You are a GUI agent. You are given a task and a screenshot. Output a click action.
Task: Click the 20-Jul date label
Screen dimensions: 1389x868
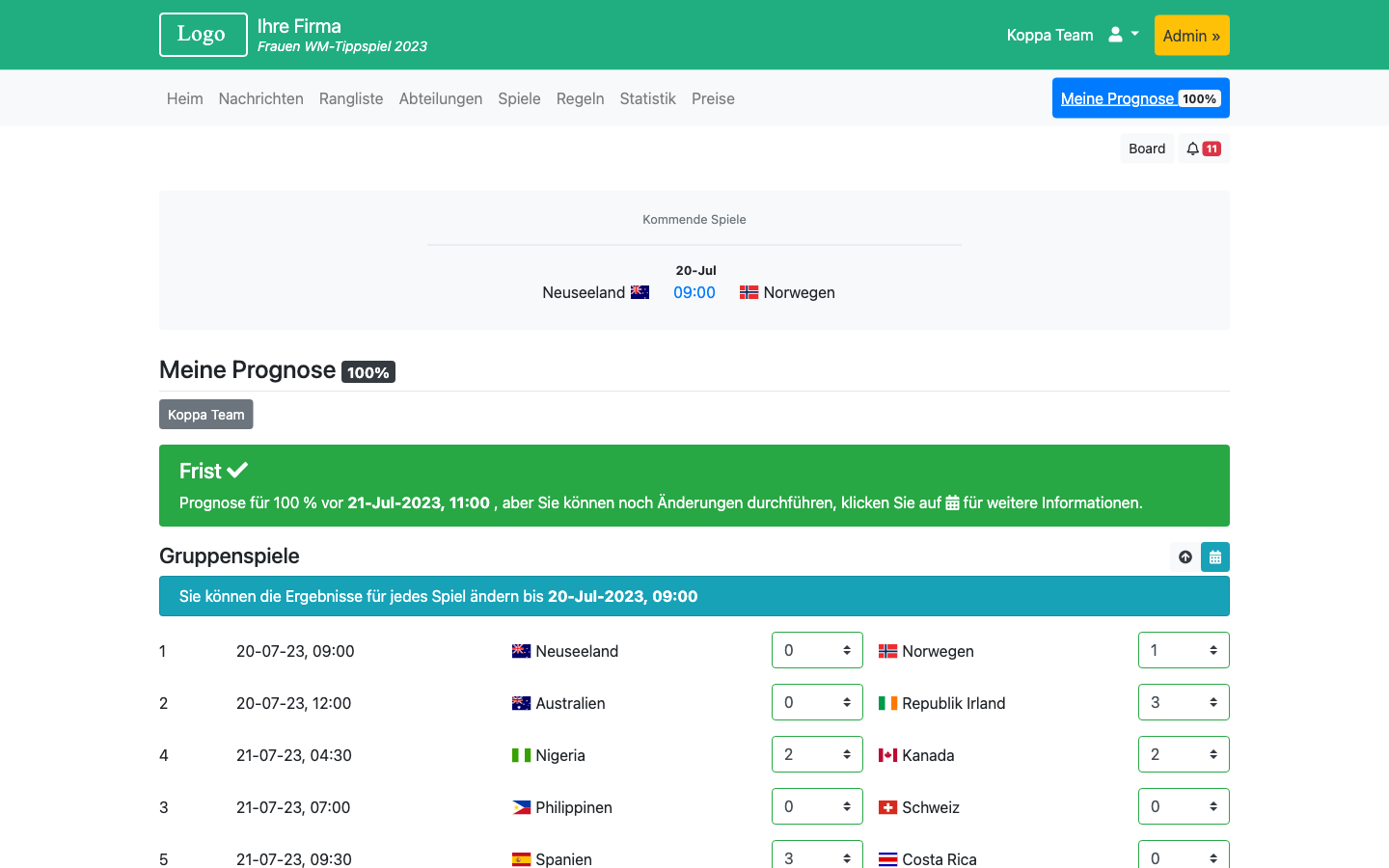click(695, 270)
